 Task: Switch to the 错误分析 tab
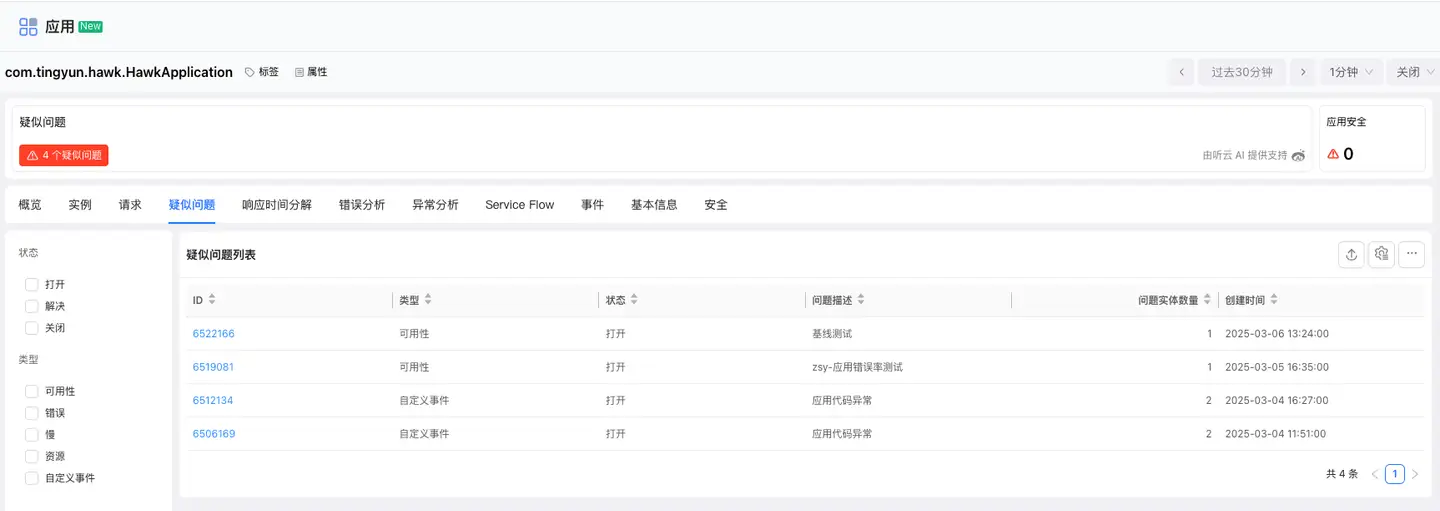[x=362, y=205]
